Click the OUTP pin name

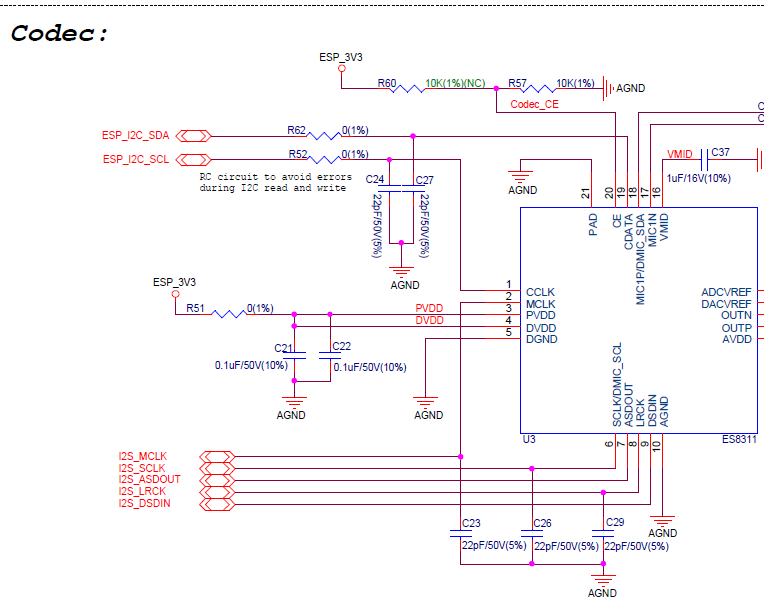click(x=737, y=328)
